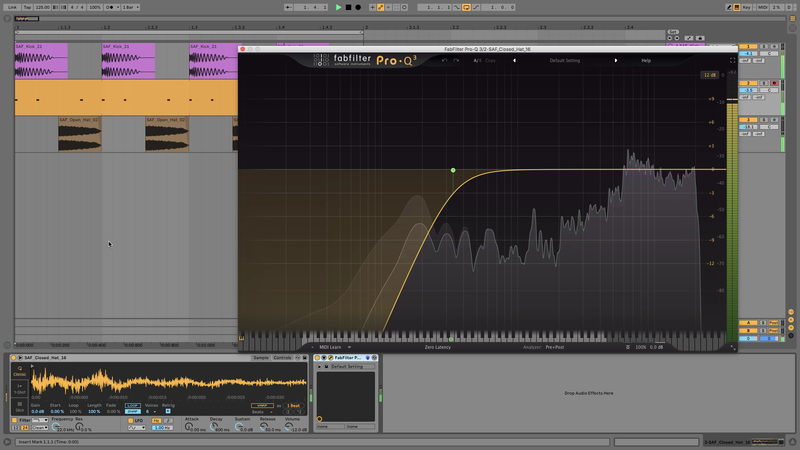Go to previous preset arrow in Pro-Q 3
This screenshot has height=450, width=800.
click(x=514, y=60)
